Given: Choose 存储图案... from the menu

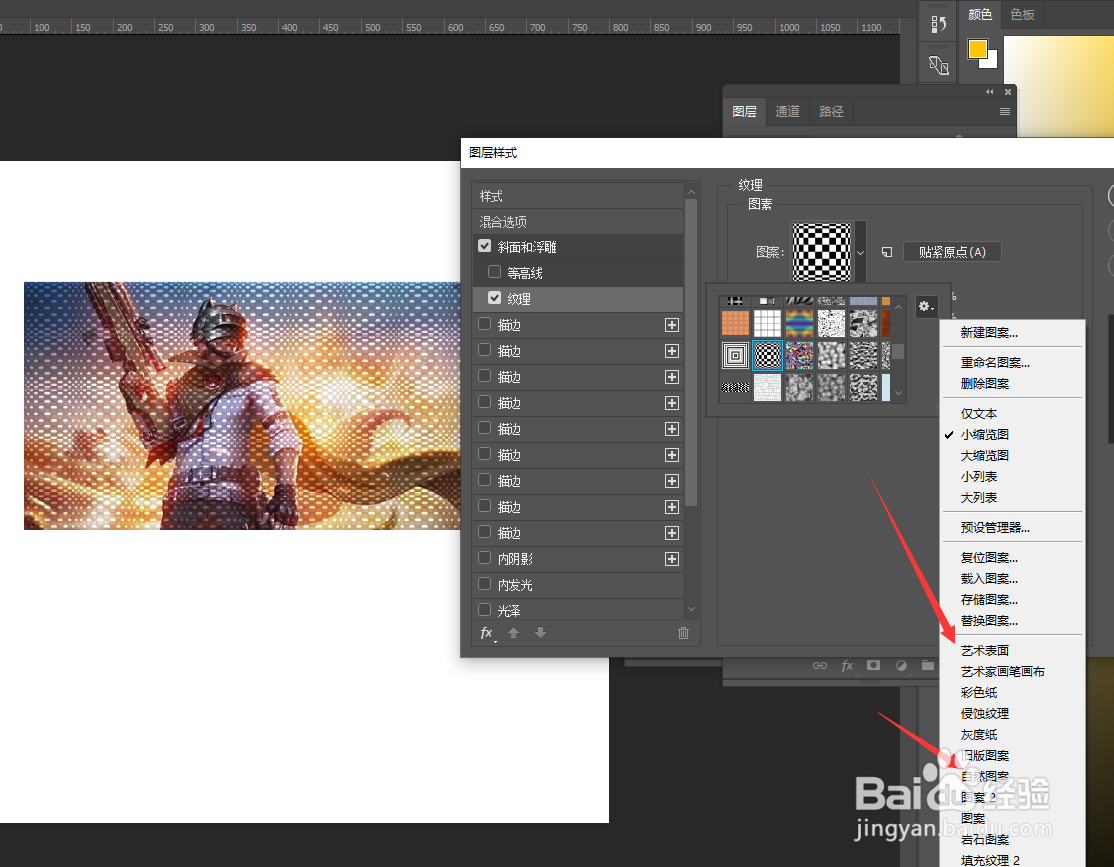Looking at the screenshot, I should click(989, 600).
